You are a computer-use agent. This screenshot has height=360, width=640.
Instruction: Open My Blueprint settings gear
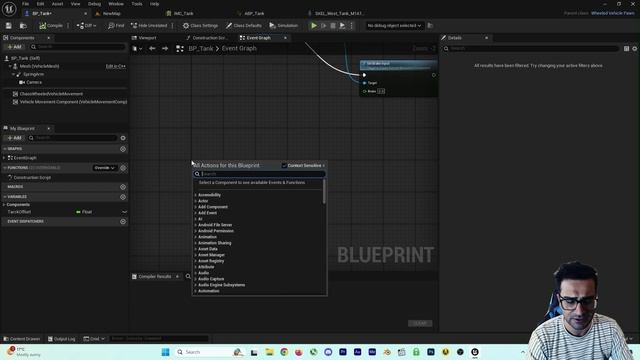(123, 138)
